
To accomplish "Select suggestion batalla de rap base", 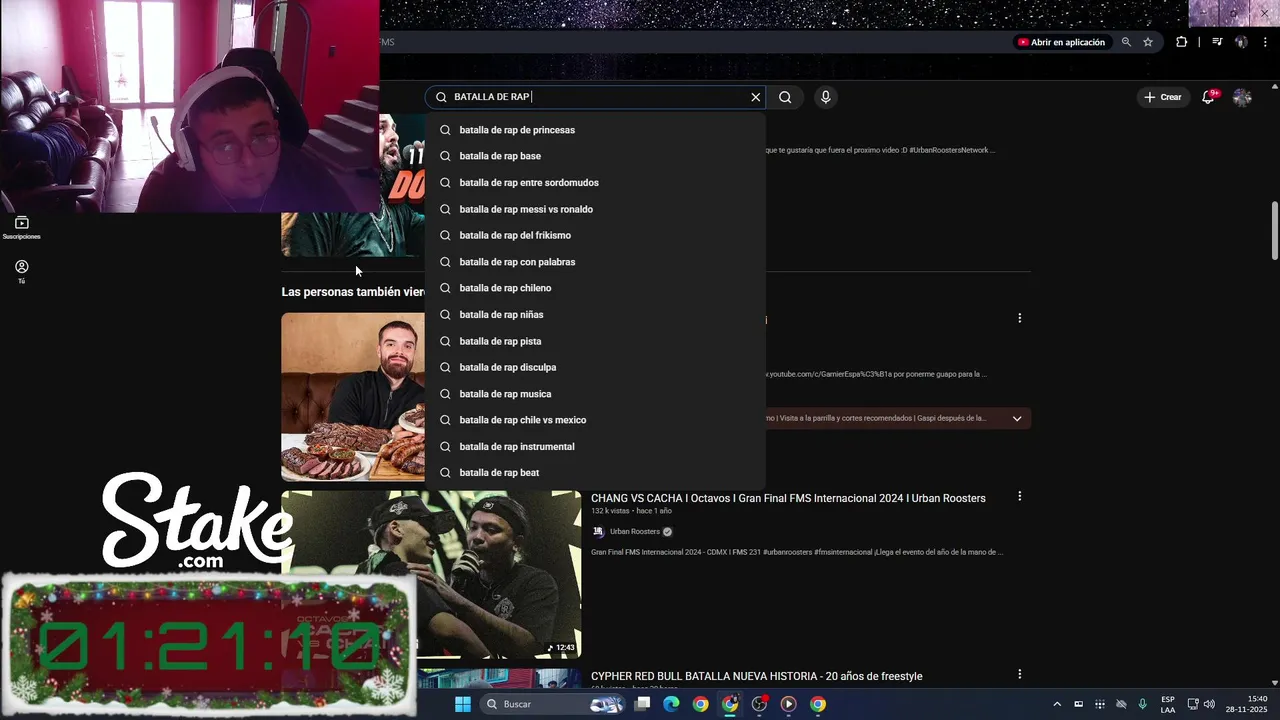I will (x=595, y=156).
